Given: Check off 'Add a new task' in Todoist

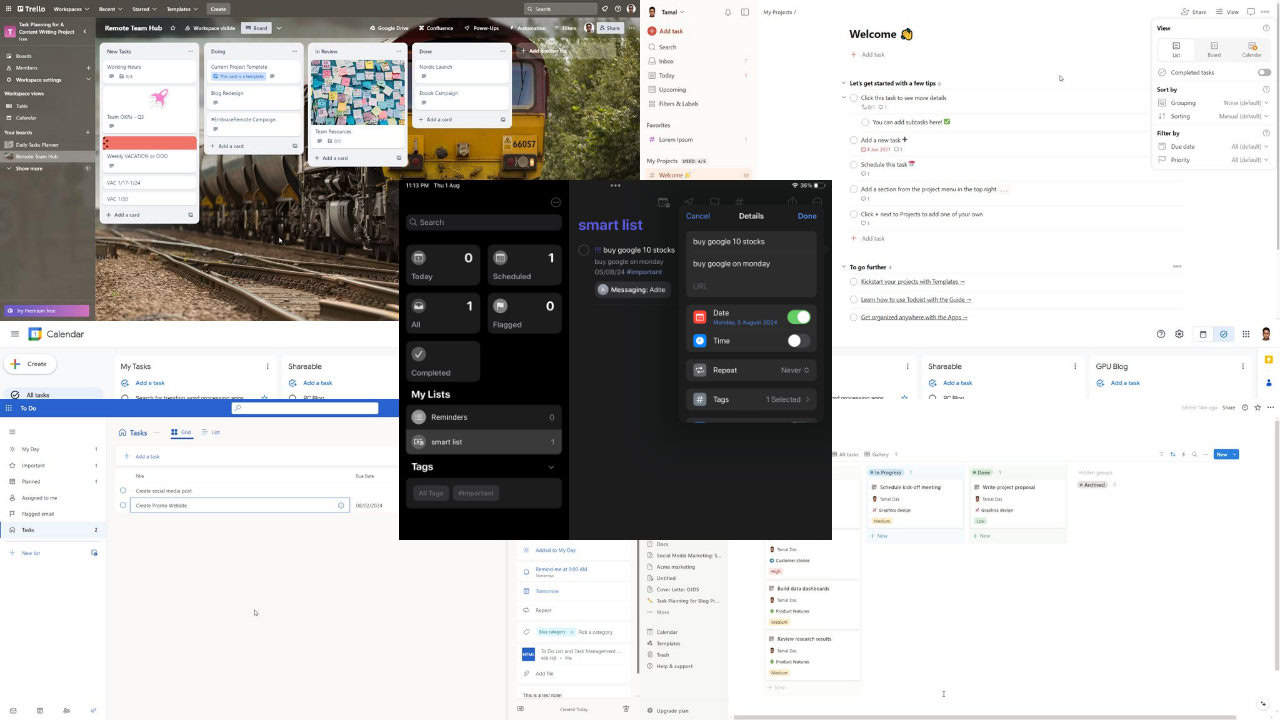Looking at the screenshot, I should click(854, 140).
